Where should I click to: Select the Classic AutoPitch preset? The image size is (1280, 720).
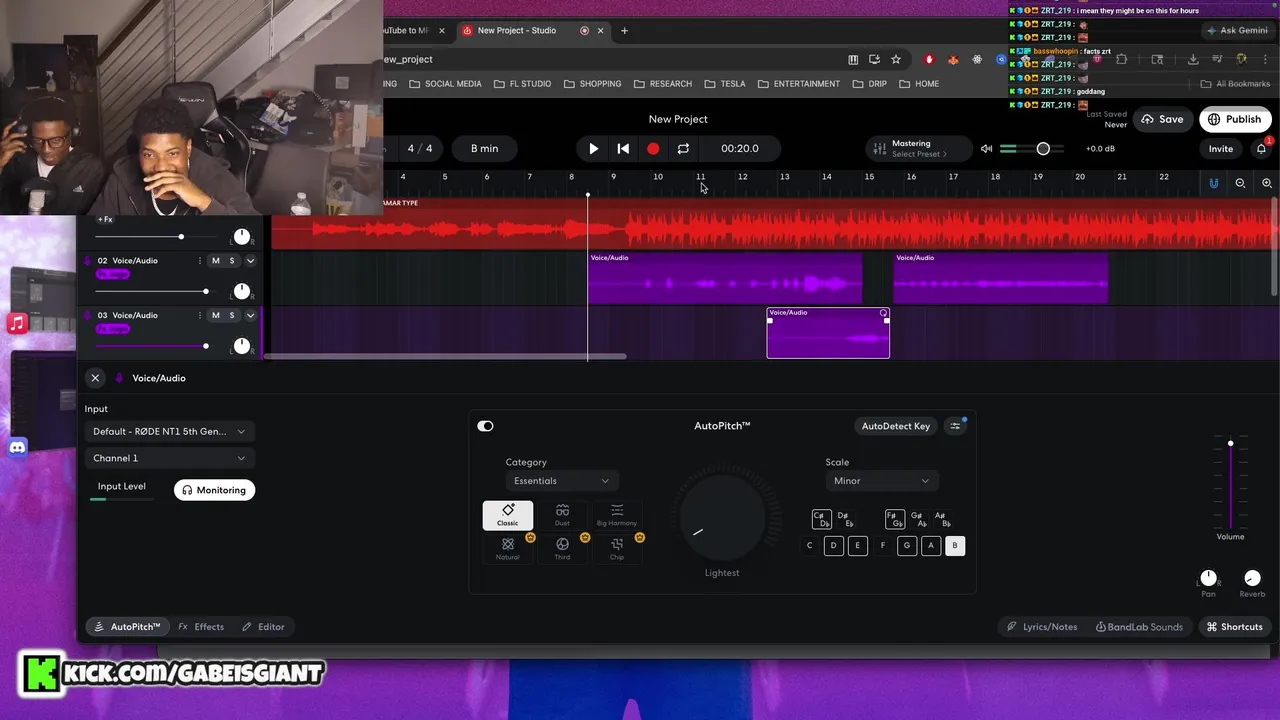pos(508,515)
